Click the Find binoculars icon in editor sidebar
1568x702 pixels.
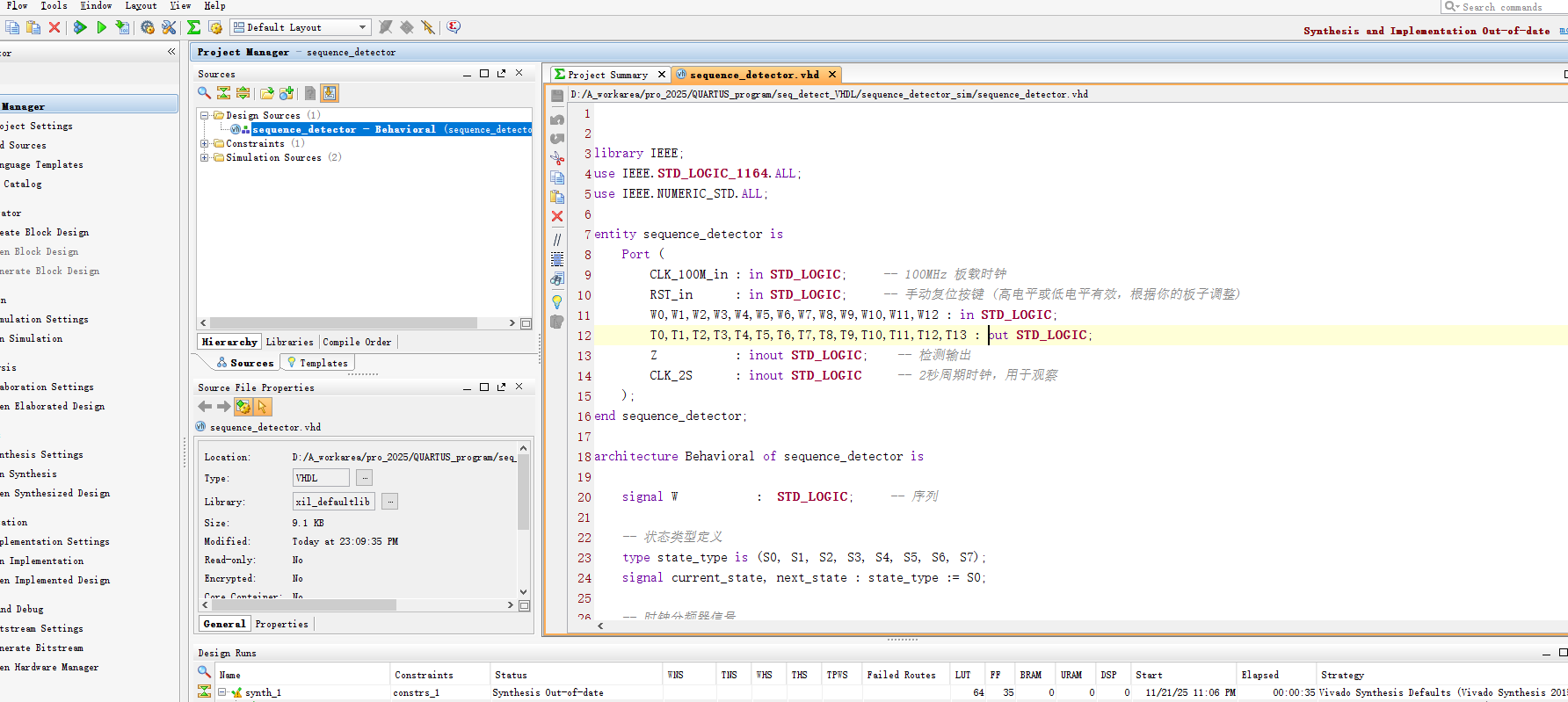coord(557,279)
